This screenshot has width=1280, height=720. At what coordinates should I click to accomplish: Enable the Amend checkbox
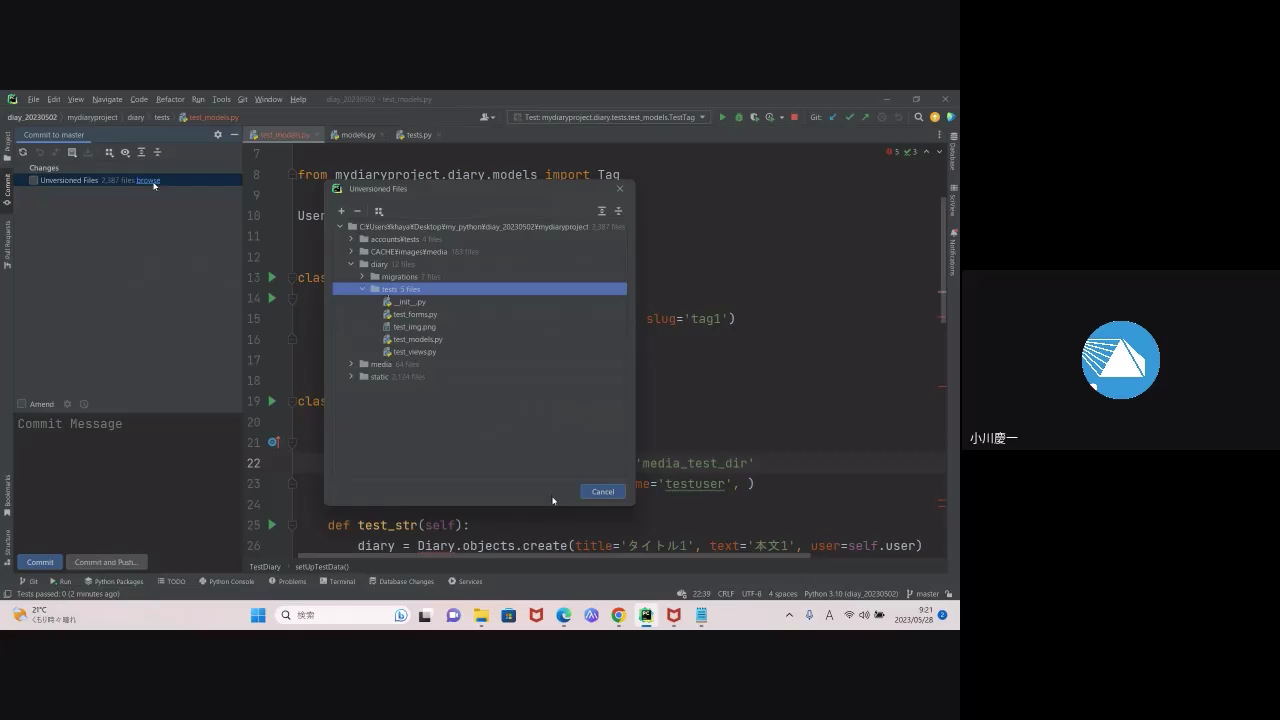click(x=22, y=404)
